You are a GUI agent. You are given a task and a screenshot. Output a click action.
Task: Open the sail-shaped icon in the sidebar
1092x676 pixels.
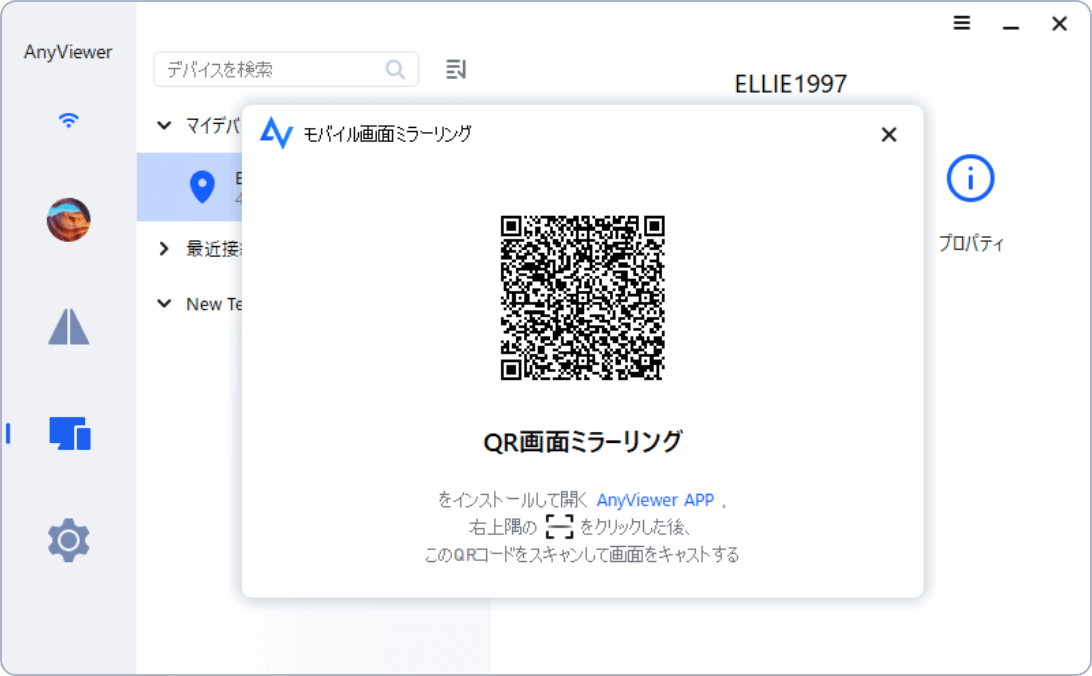tap(68, 327)
